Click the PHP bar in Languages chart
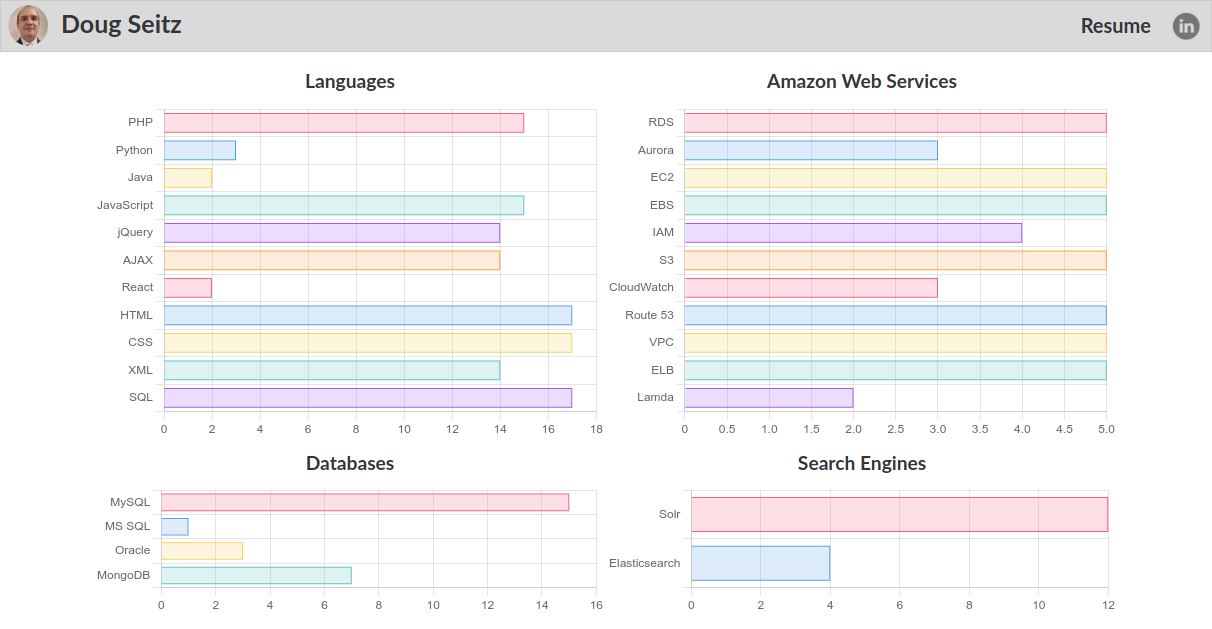Screen dimensions: 1212x629 tap(343, 123)
